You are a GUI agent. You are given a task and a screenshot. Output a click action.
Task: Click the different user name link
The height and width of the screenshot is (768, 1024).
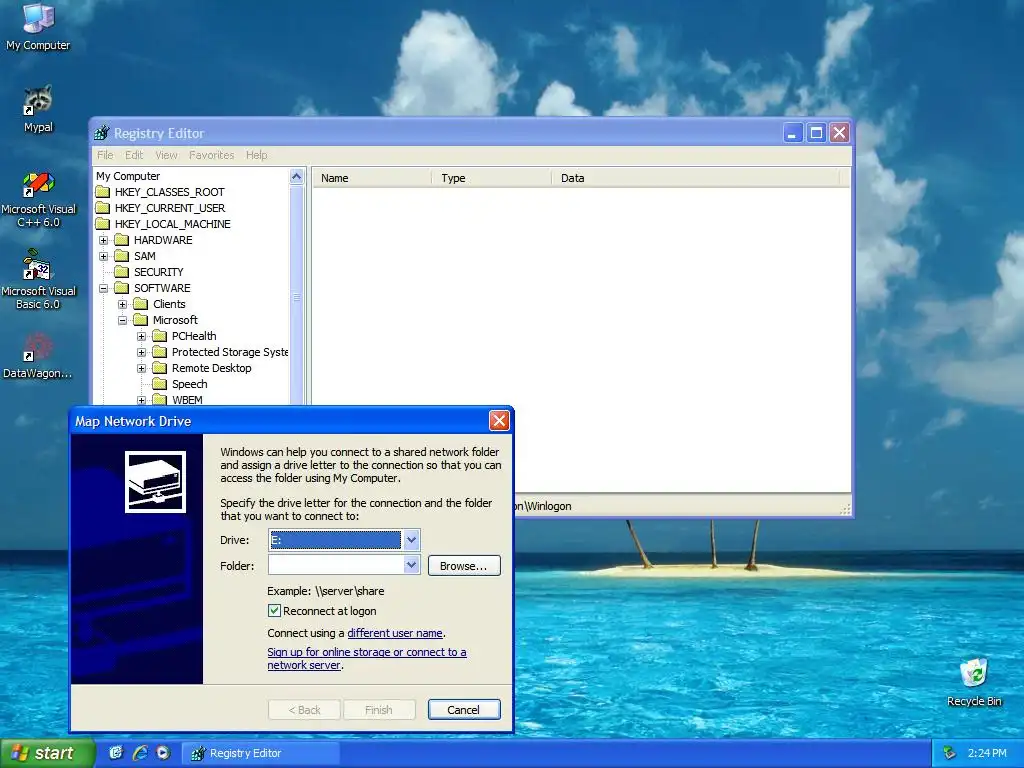click(x=394, y=633)
